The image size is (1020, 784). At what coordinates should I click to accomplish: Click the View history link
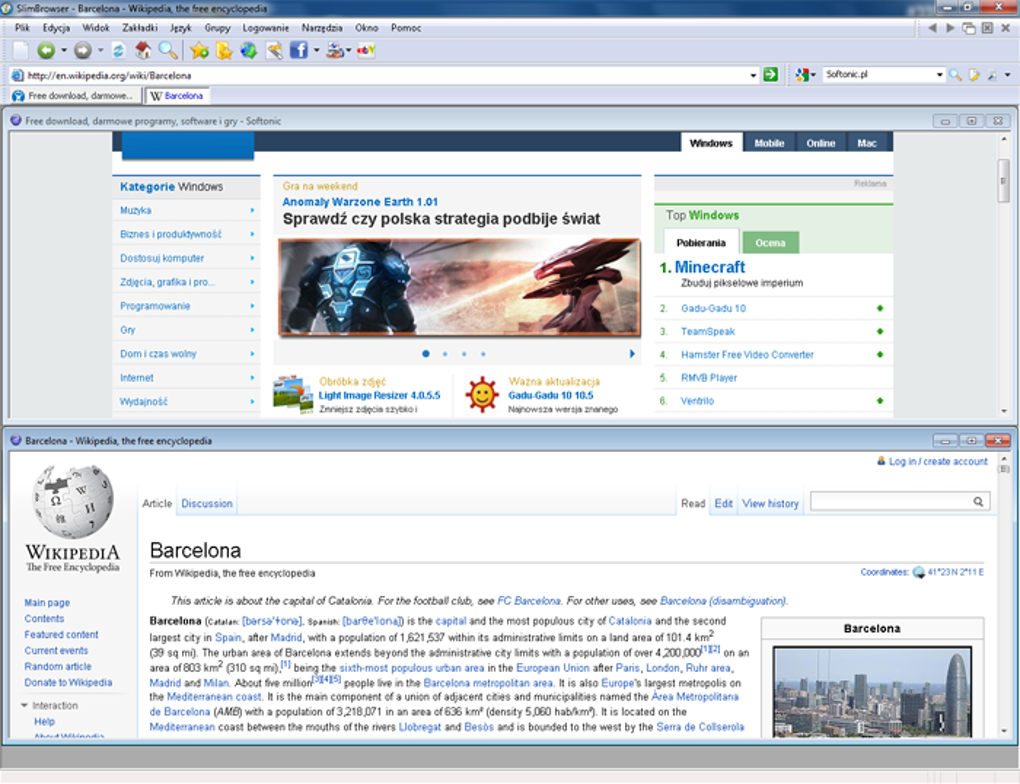click(x=770, y=504)
